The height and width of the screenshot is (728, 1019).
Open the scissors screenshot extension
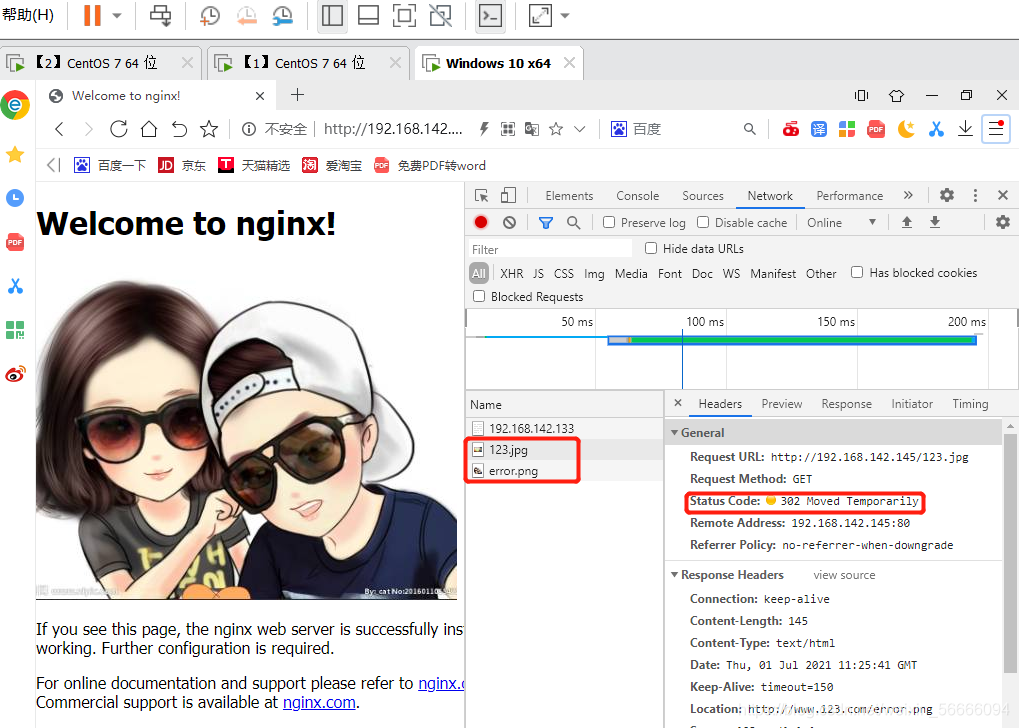pyautogui.click(x=936, y=129)
